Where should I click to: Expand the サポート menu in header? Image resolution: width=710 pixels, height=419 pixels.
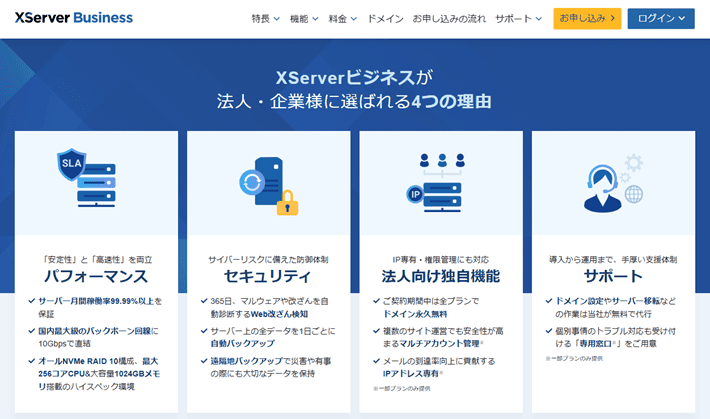click(518, 19)
